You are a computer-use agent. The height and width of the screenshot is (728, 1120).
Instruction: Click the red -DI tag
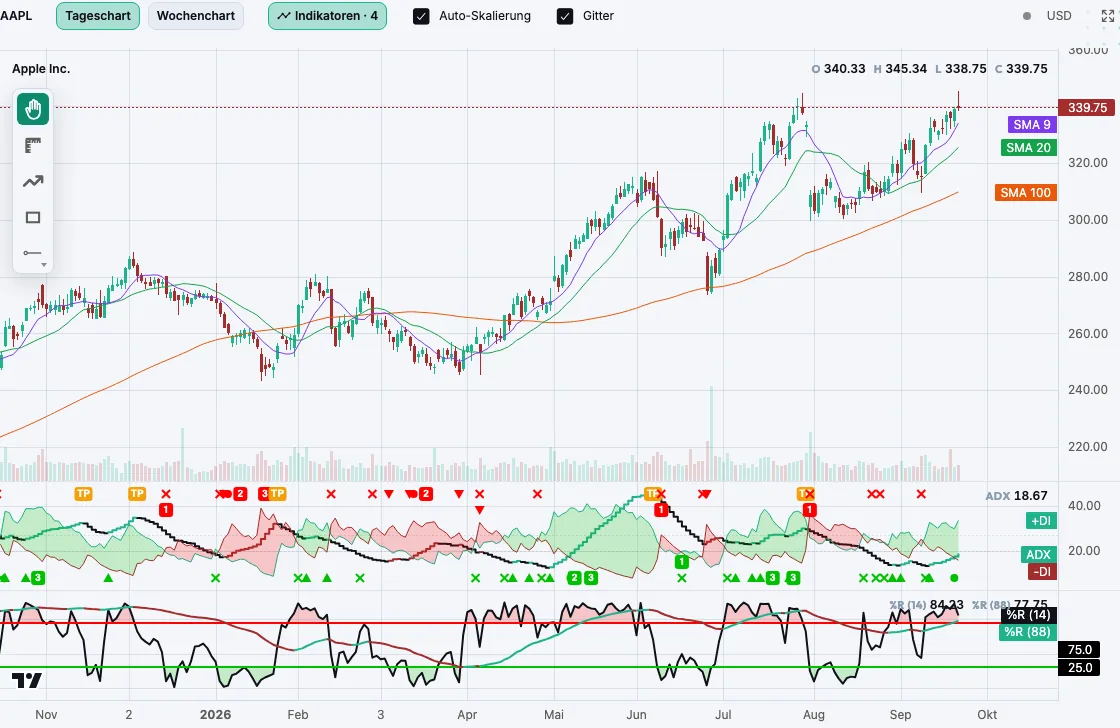1041,571
